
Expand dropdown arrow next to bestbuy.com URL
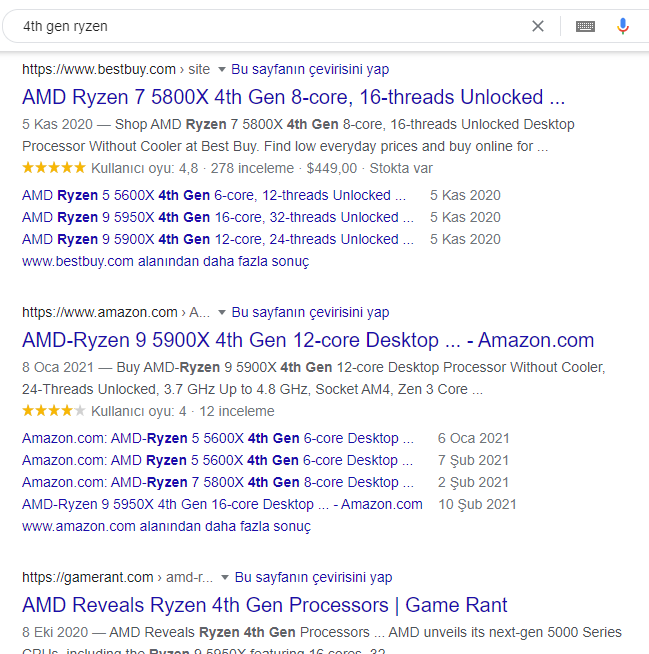pos(222,70)
